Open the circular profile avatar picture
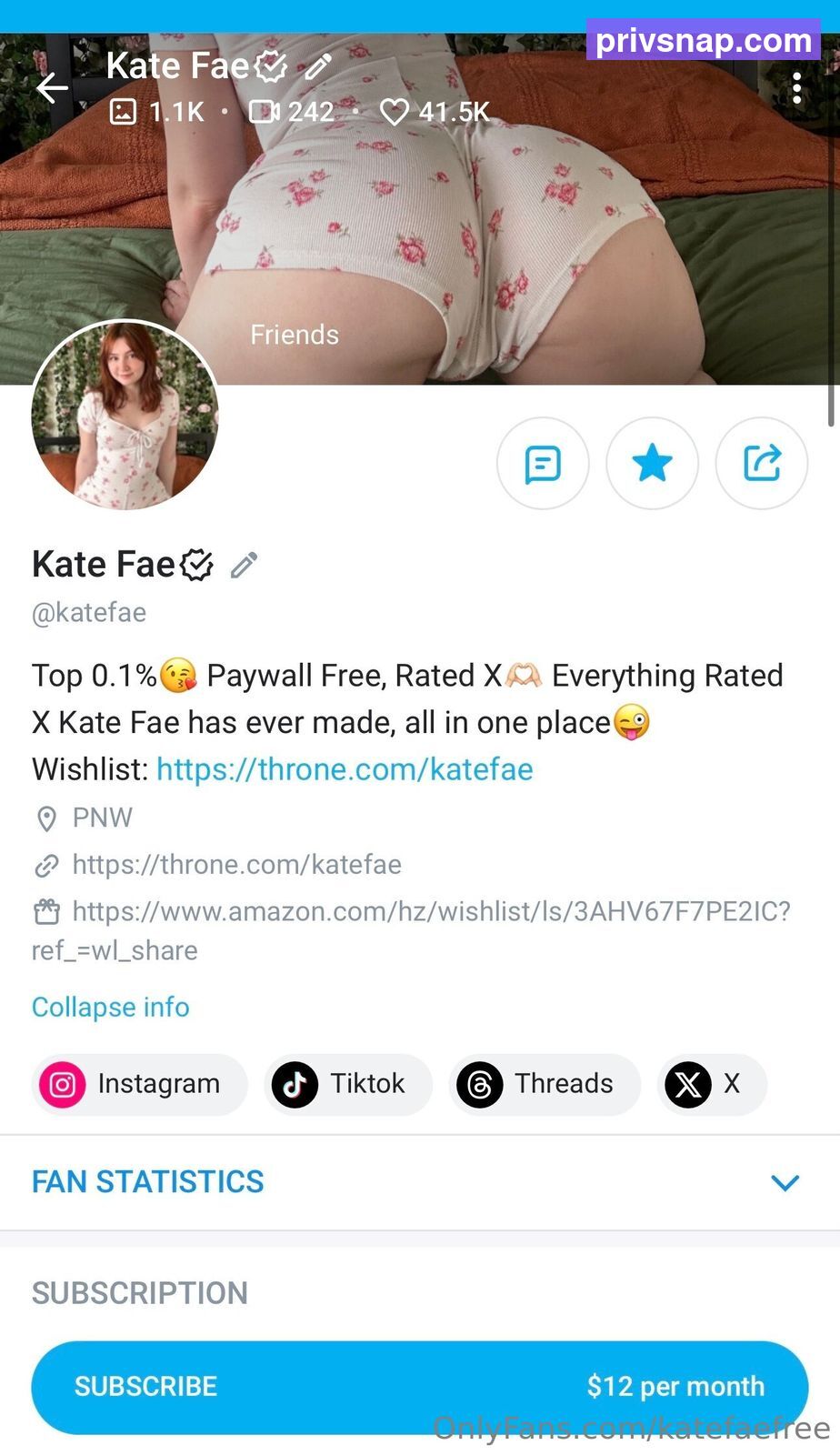This screenshot has width=840, height=1455. [x=125, y=415]
